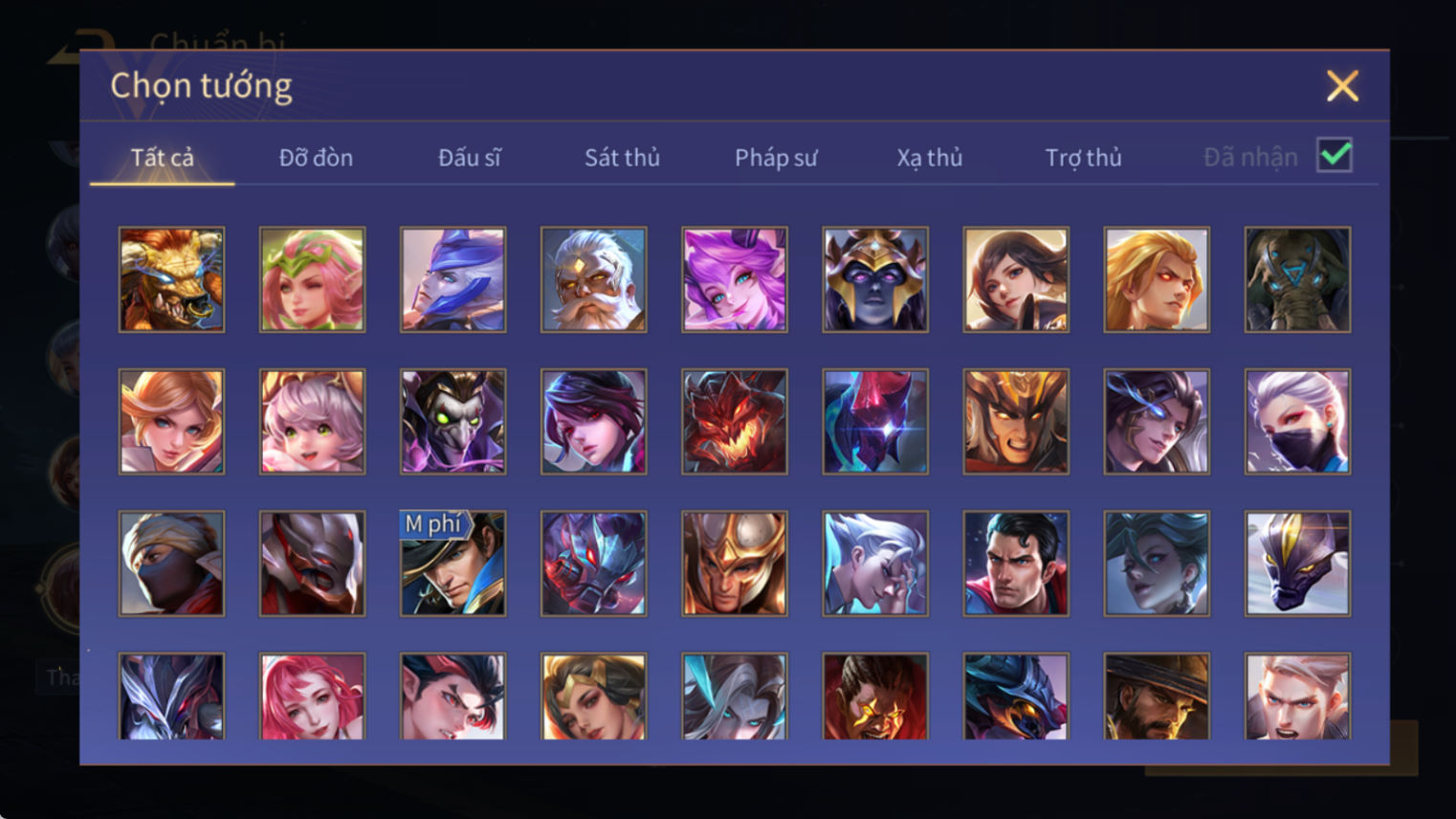
Task: Choose the lion beast hero portrait
Action: coord(171,279)
